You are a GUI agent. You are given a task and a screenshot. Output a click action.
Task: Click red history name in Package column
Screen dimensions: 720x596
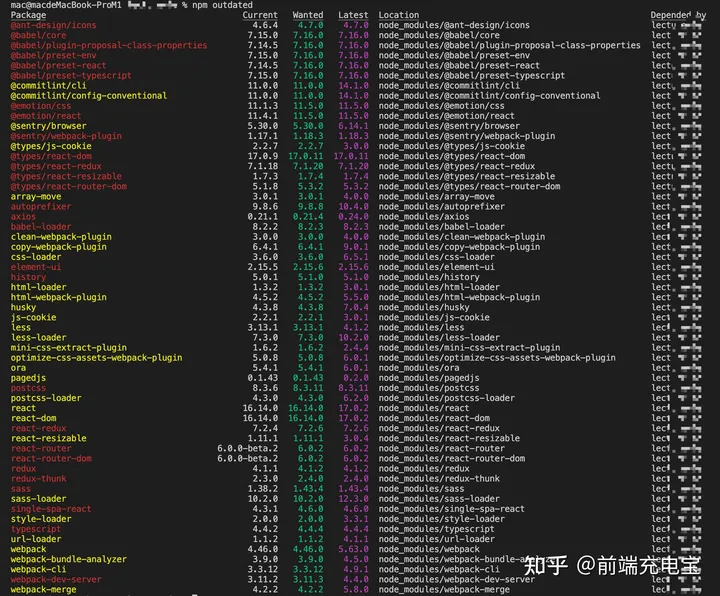coord(28,278)
